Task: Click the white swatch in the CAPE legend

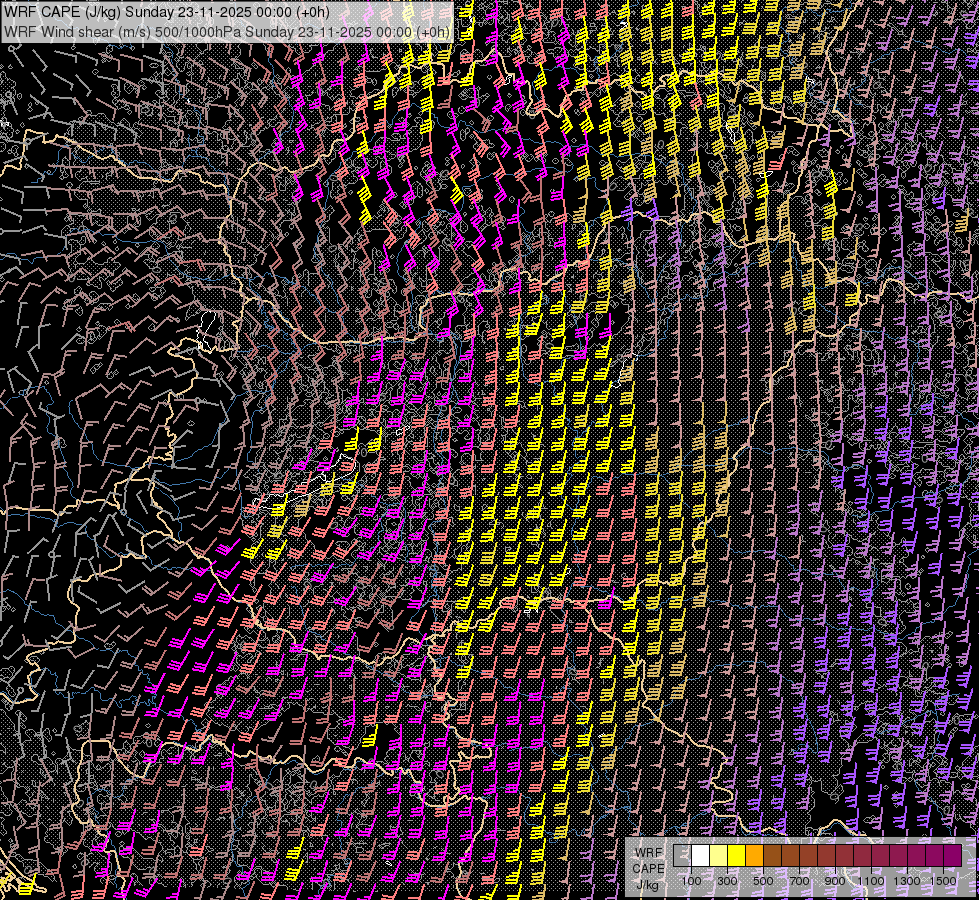Action: tap(700, 856)
